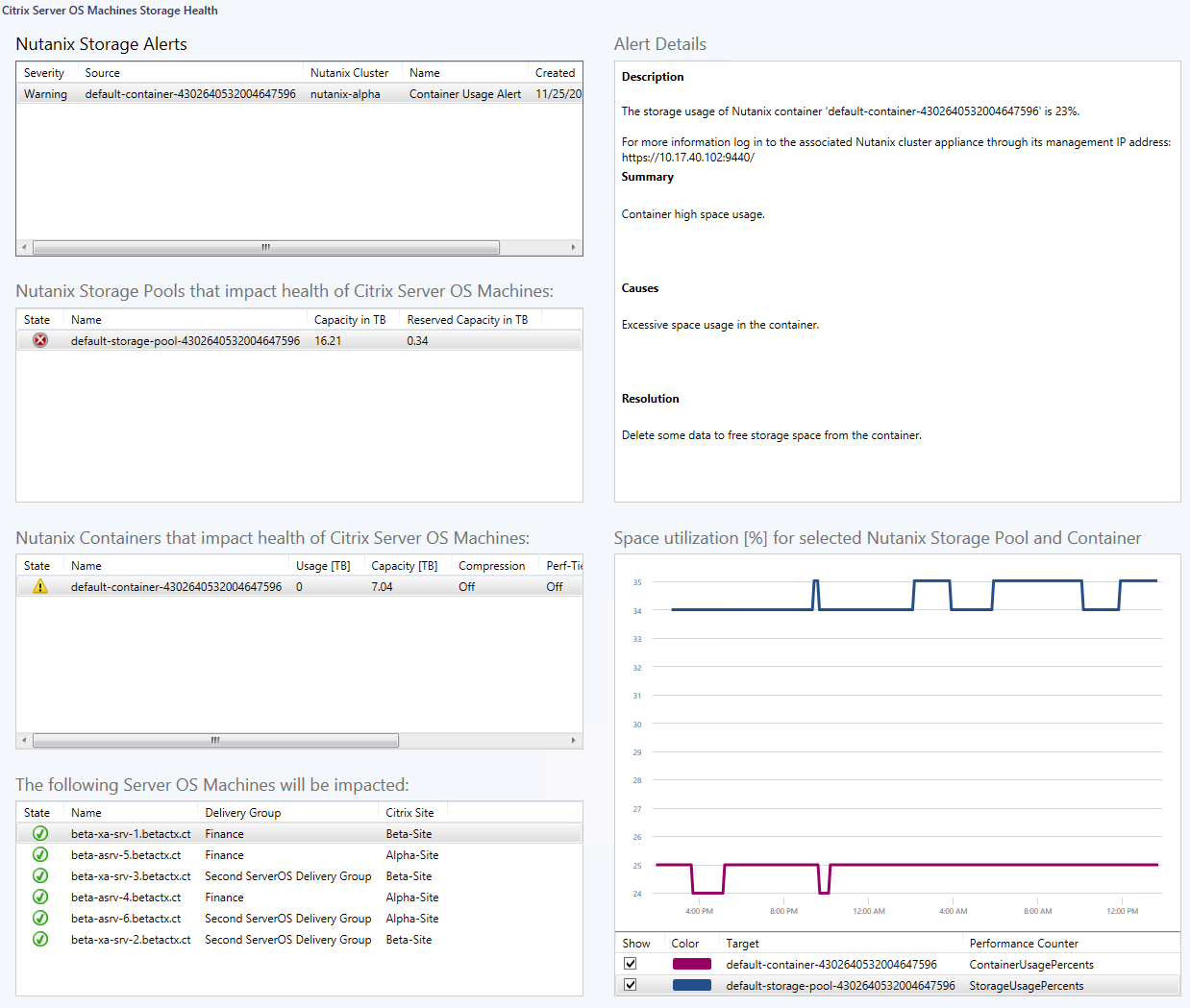Sort Server OS Machines by Delivery Group
Screen dimensions: 1190x1008
tap(242, 813)
